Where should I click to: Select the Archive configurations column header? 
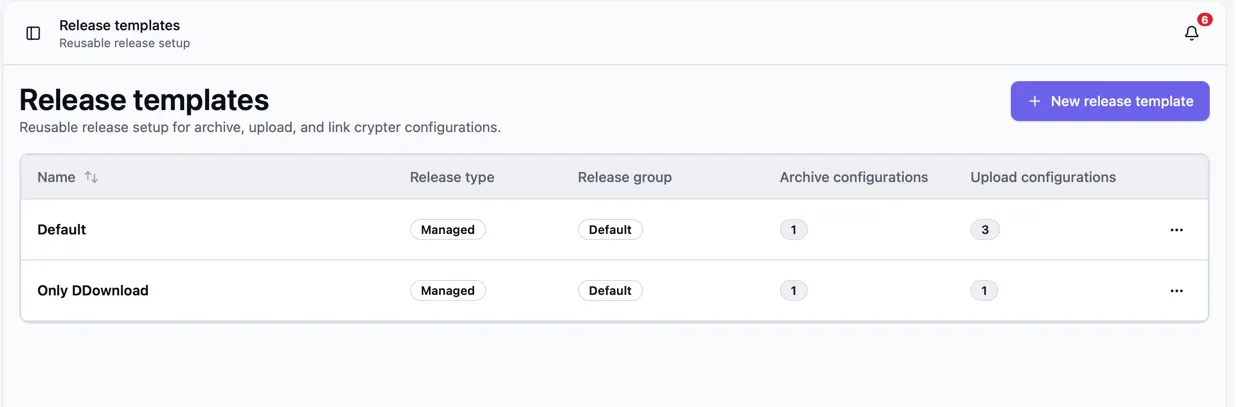pyautogui.click(x=854, y=177)
